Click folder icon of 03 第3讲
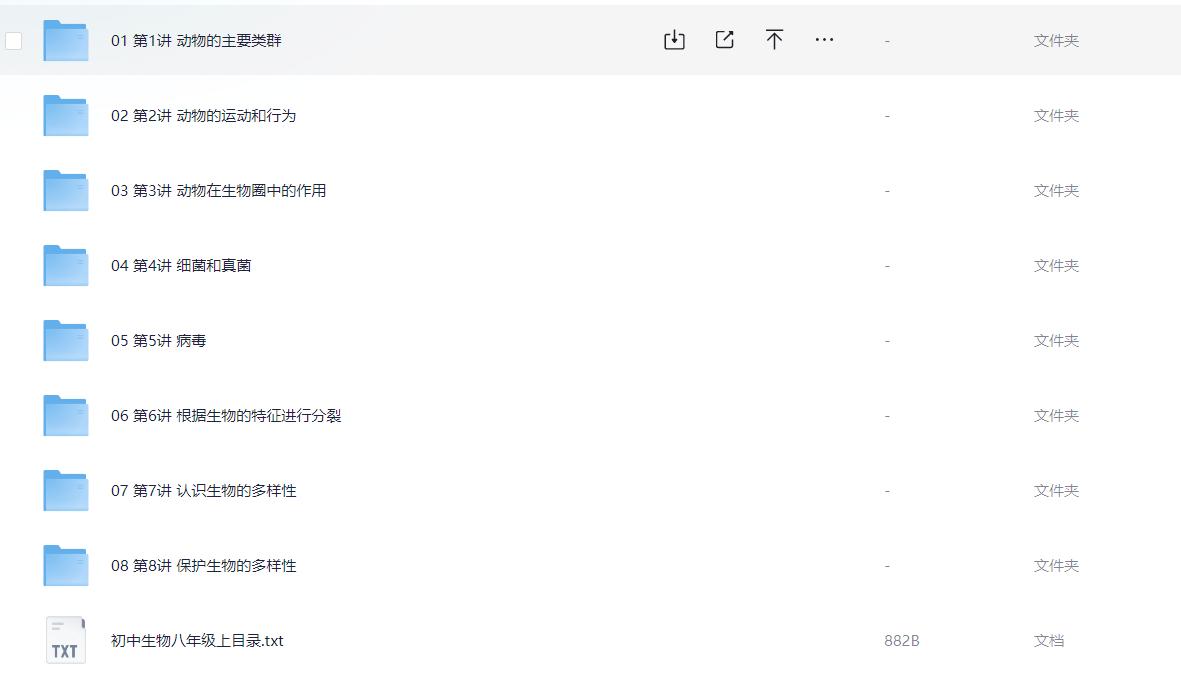The height and width of the screenshot is (676, 1181). pos(66,191)
